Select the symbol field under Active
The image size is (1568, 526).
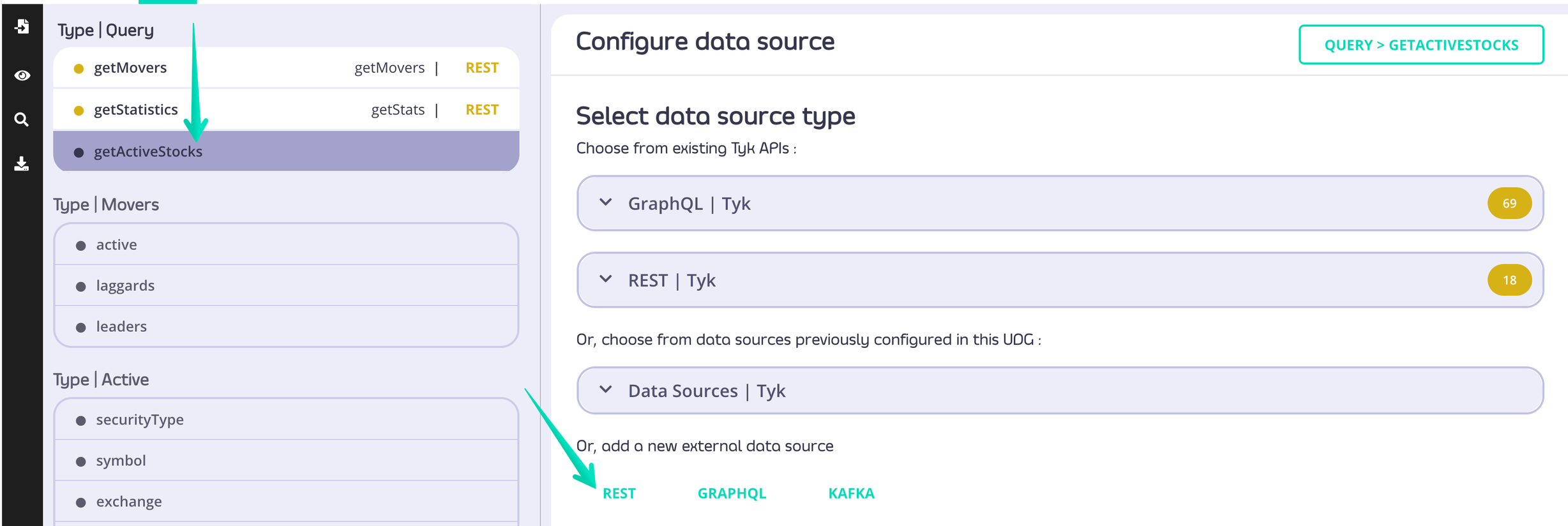point(121,460)
